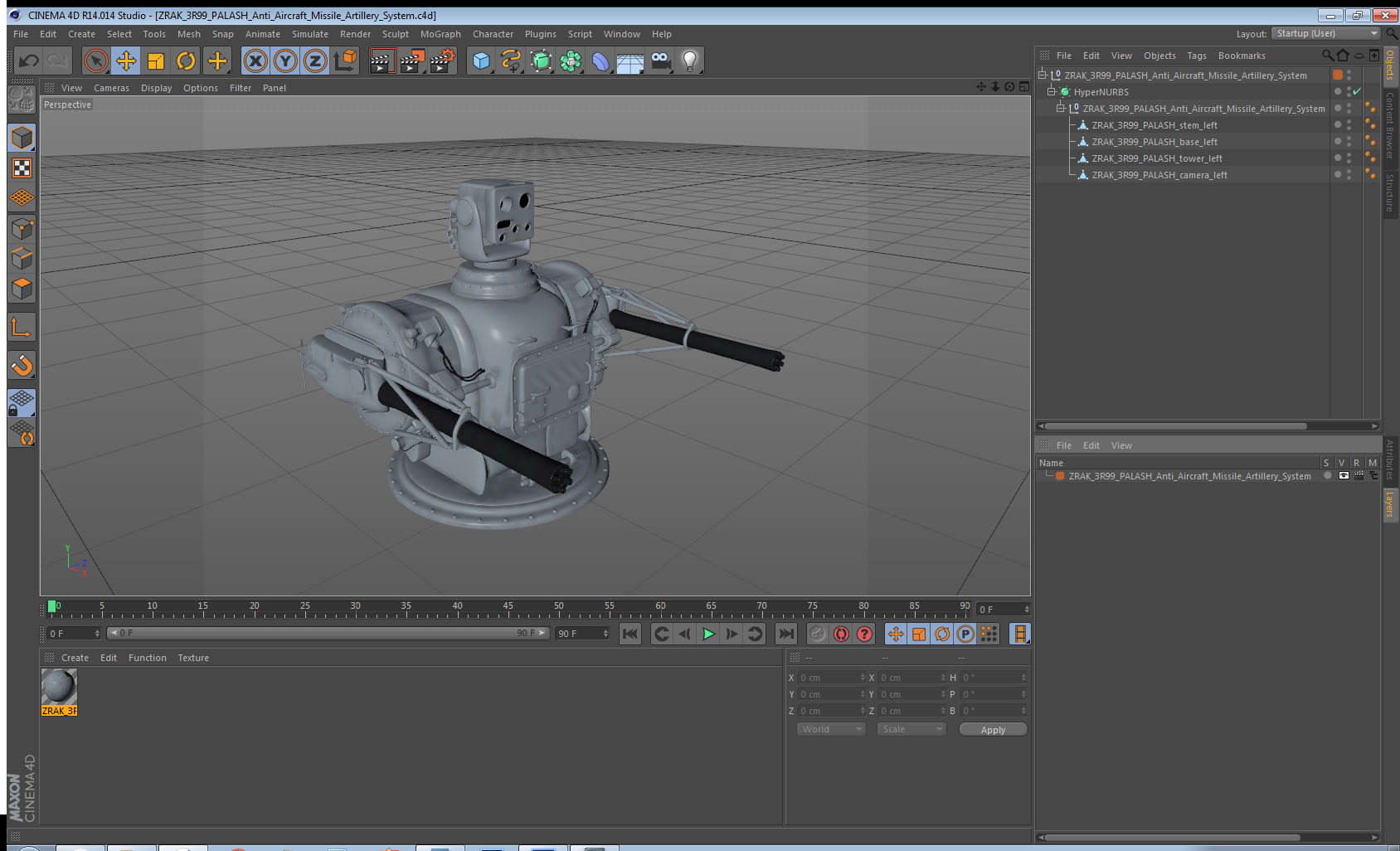Open the Tags menu in Object Manager
Screen dimensions: 1400x851
pyautogui.click(x=1197, y=56)
